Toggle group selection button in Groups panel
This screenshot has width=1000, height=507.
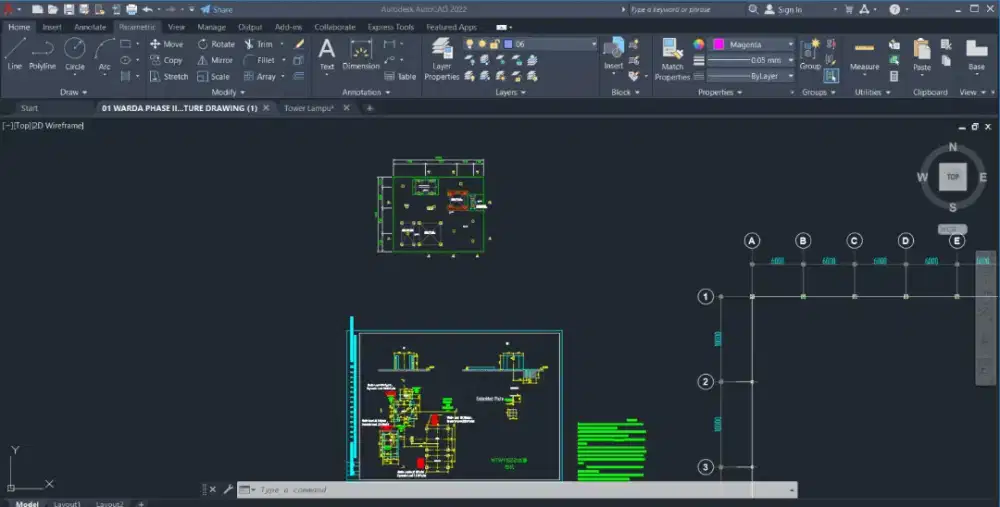point(830,75)
